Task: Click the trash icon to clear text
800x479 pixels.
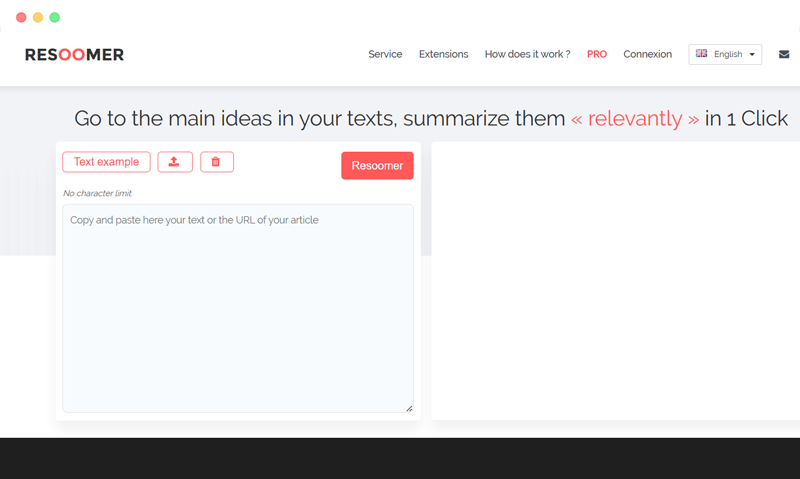Action: tap(216, 162)
